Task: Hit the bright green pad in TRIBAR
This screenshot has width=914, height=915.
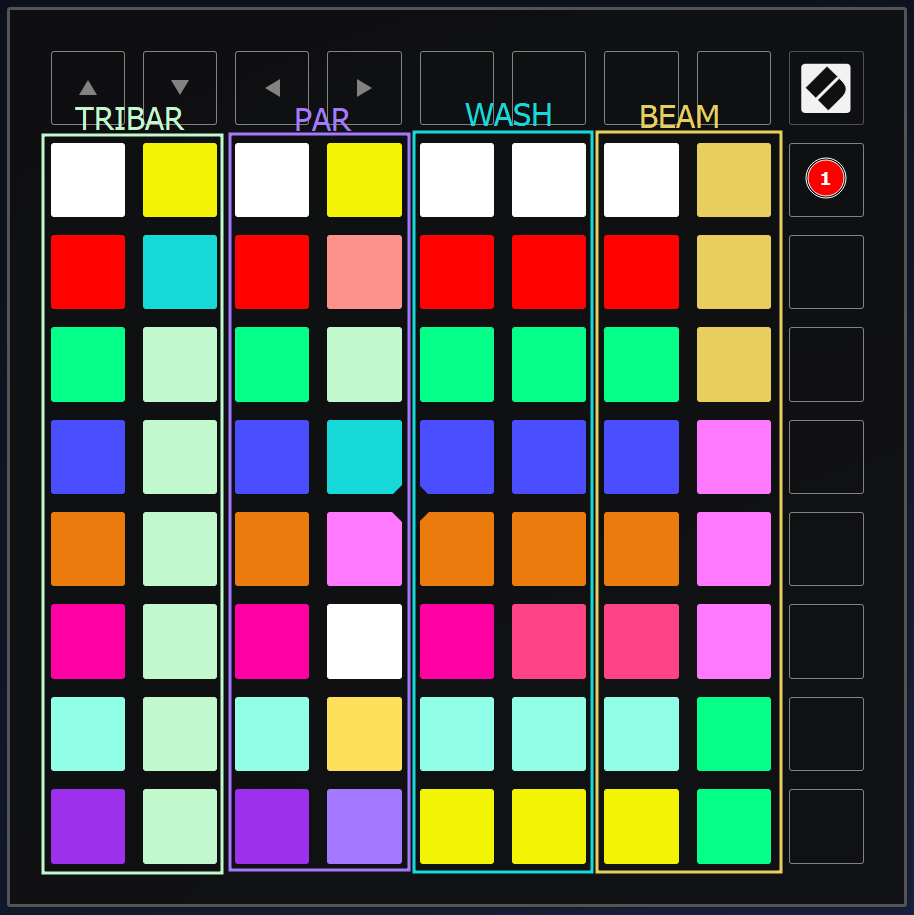Action: (x=88, y=364)
